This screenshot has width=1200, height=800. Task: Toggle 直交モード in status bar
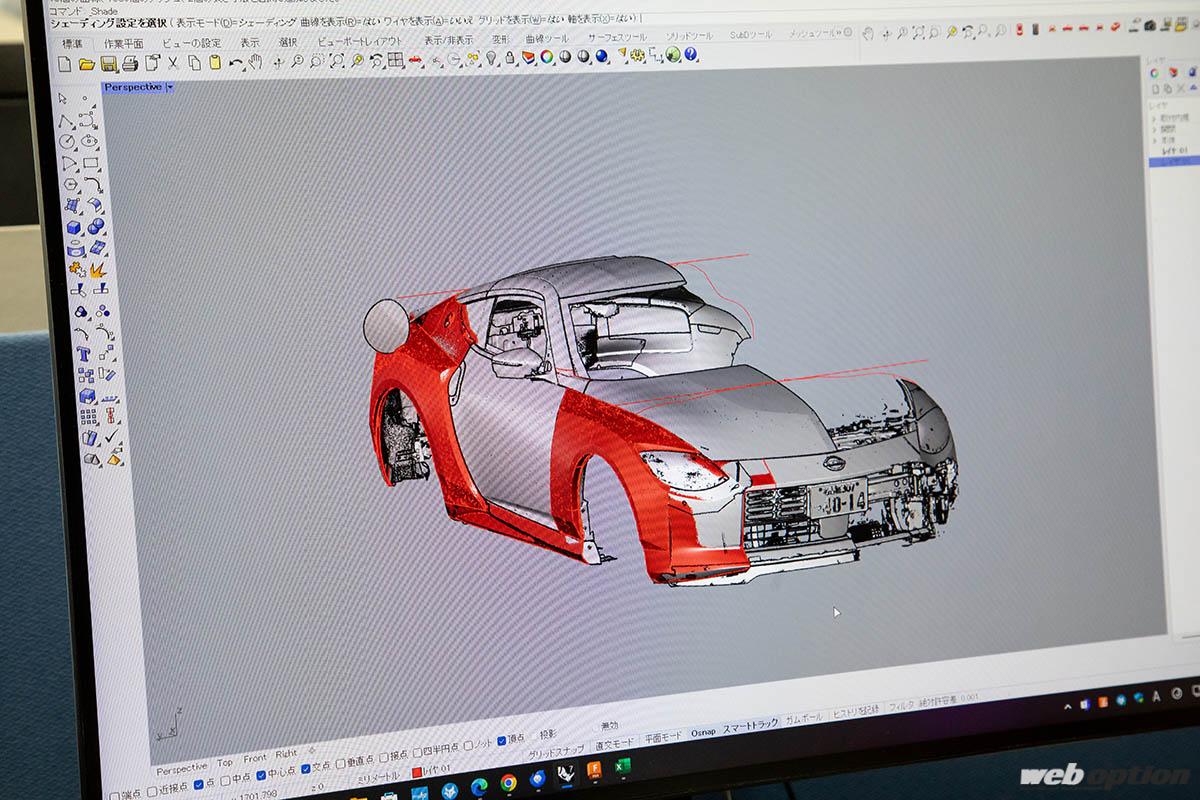[614, 744]
